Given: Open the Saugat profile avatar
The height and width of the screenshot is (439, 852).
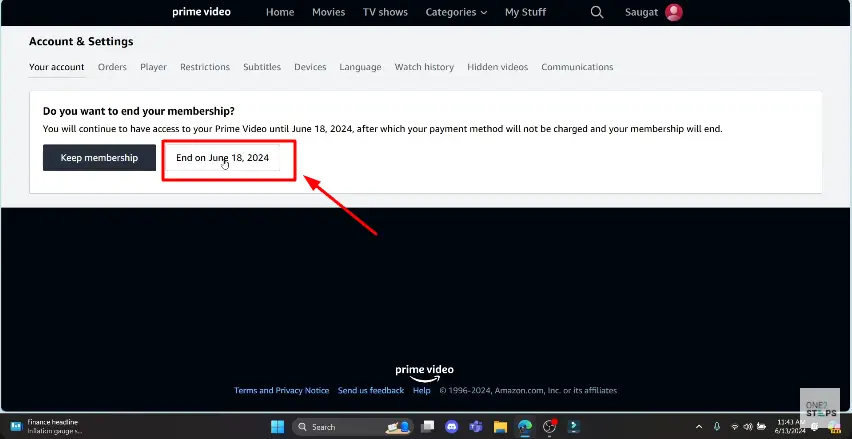Looking at the screenshot, I should click(674, 12).
